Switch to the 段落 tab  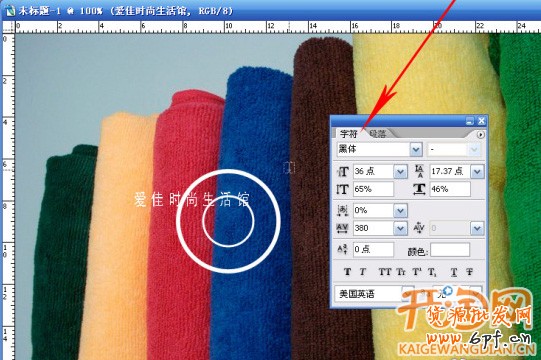pos(377,134)
